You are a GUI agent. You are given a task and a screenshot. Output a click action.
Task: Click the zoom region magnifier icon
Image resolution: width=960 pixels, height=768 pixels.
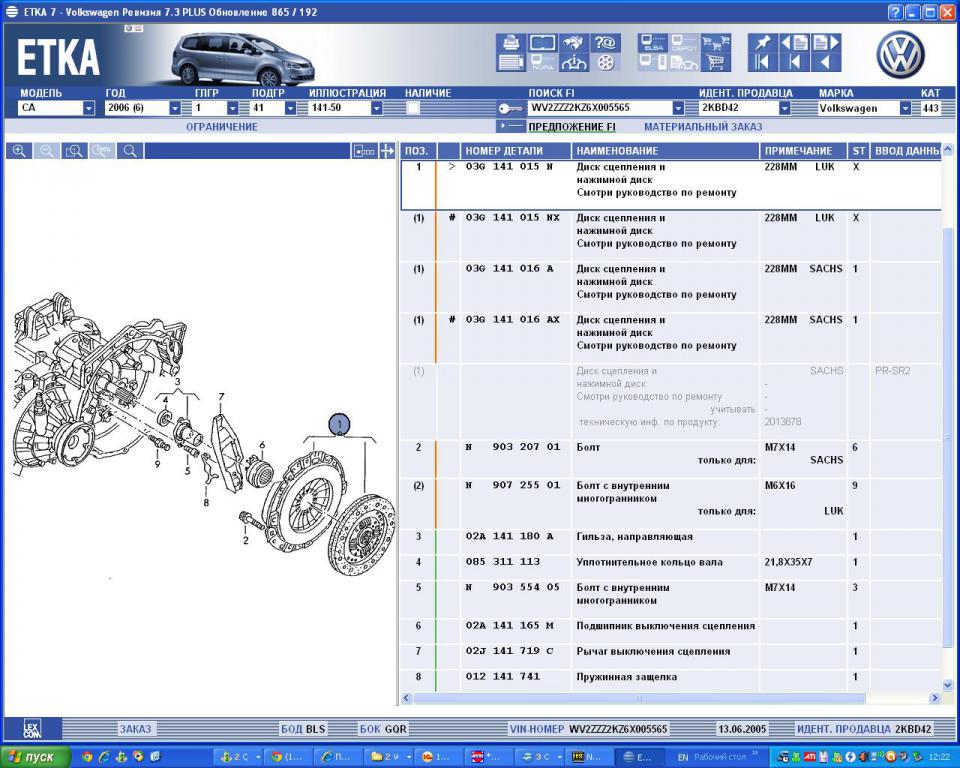pyautogui.click(x=75, y=151)
